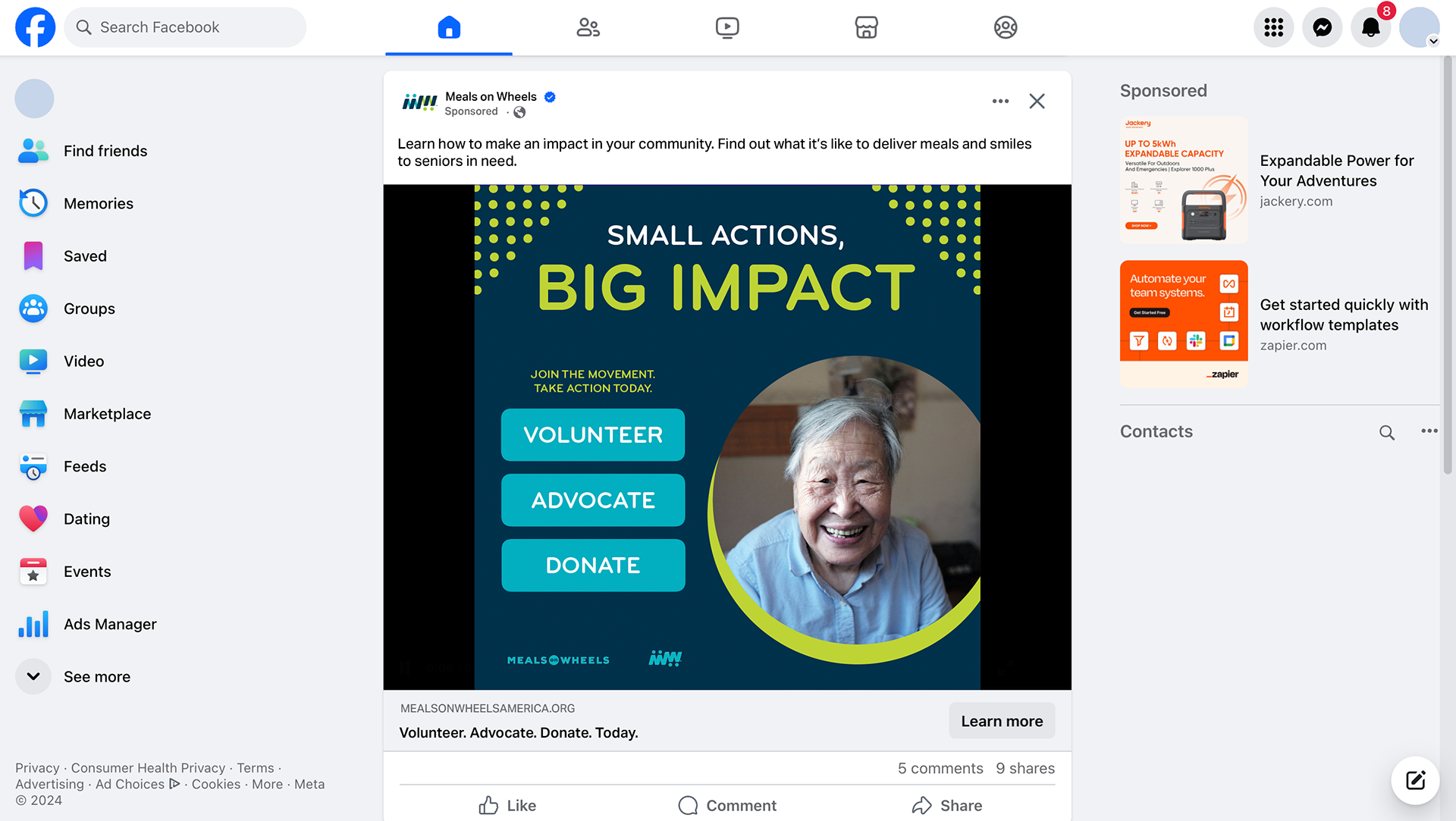The height and width of the screenshot is (821, 1456).
Task: Open Contacts three-dot options
Action: 1429,431
